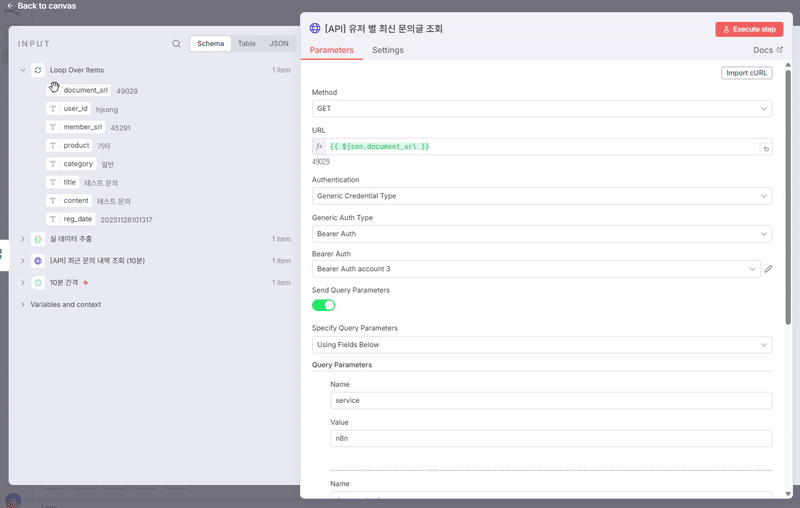The height and width of the screenshot is (508, 800).
Task: Click the query parameter Value field containing n8n
Action: point(551,438)
